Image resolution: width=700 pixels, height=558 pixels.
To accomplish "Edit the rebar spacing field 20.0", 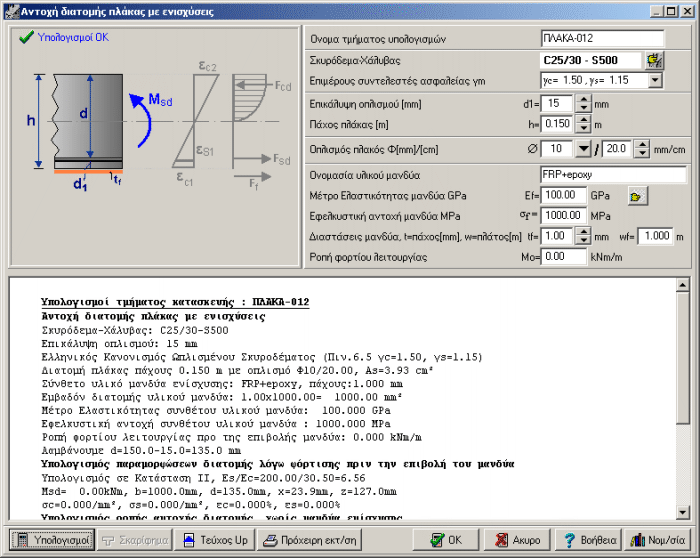I will click(617, 149).
